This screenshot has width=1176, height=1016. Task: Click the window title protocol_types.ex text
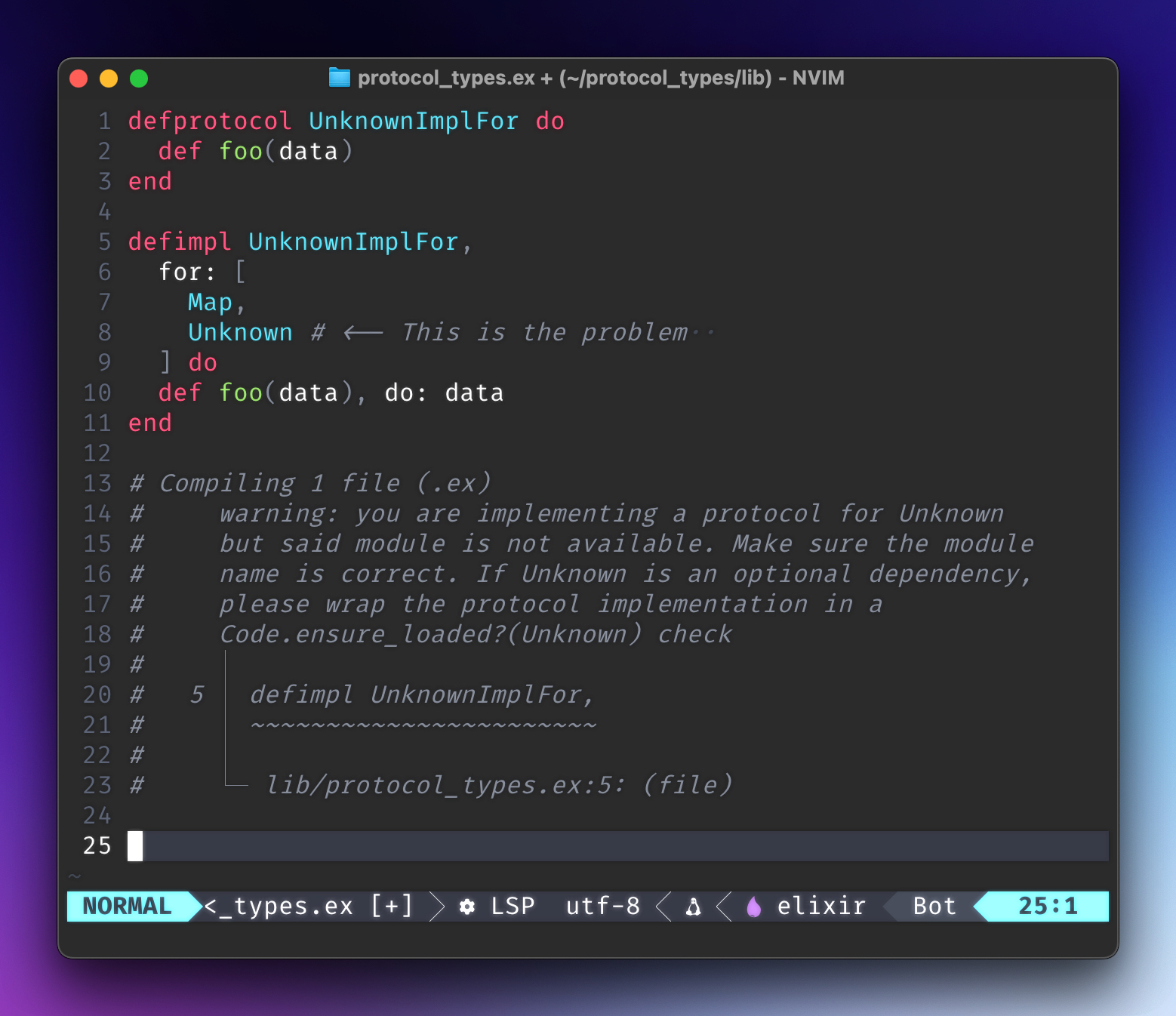[x=446, y=78]
